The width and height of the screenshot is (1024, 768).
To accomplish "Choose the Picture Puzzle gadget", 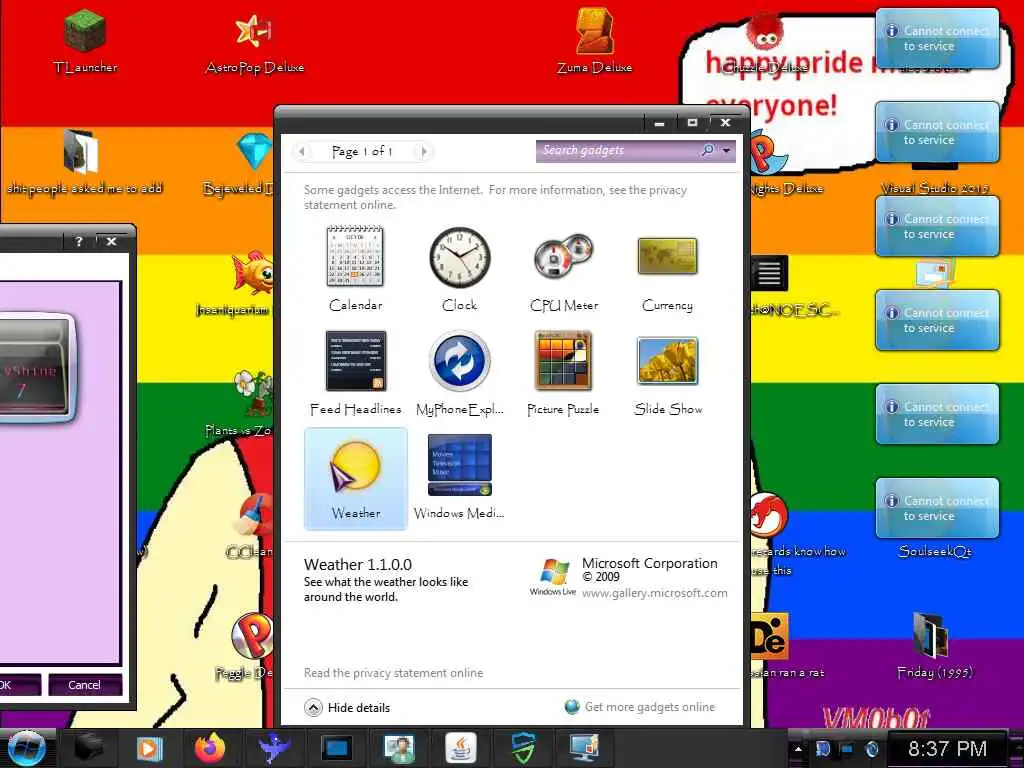I will [564, 374].
